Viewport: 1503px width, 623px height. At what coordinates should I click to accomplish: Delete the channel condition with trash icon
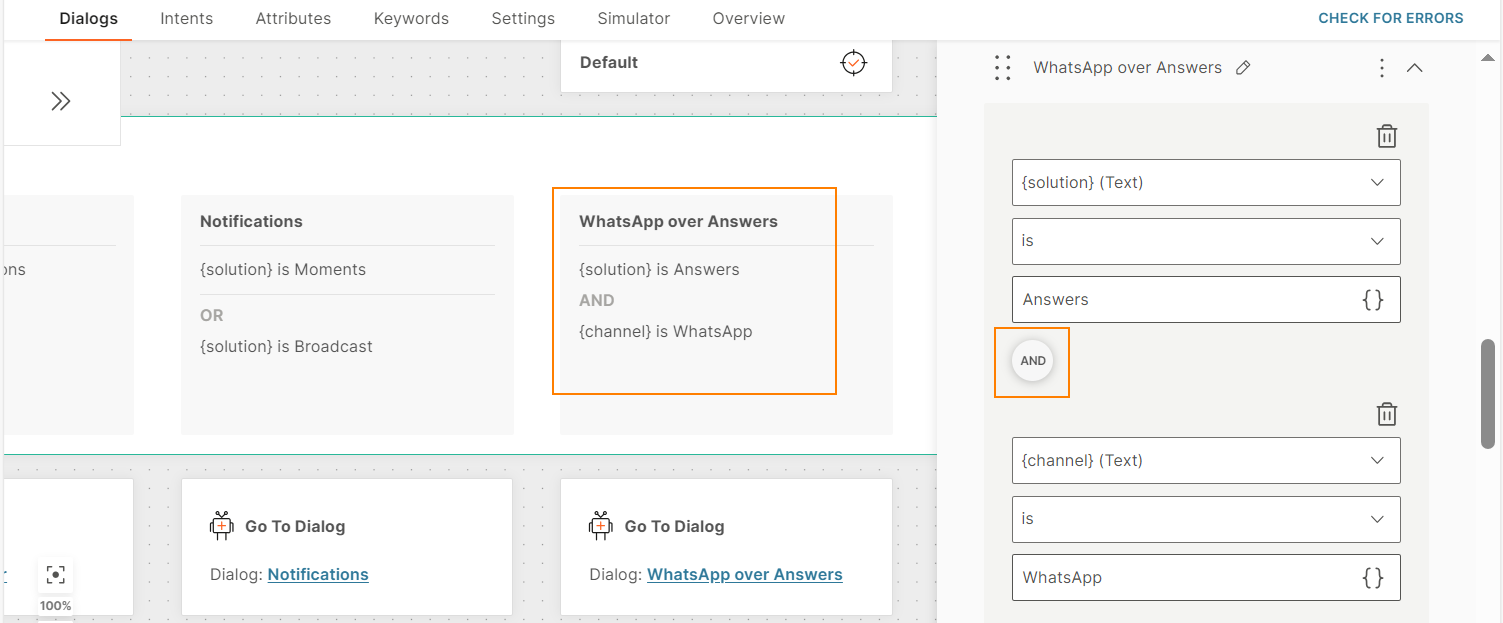point(1386,415)
